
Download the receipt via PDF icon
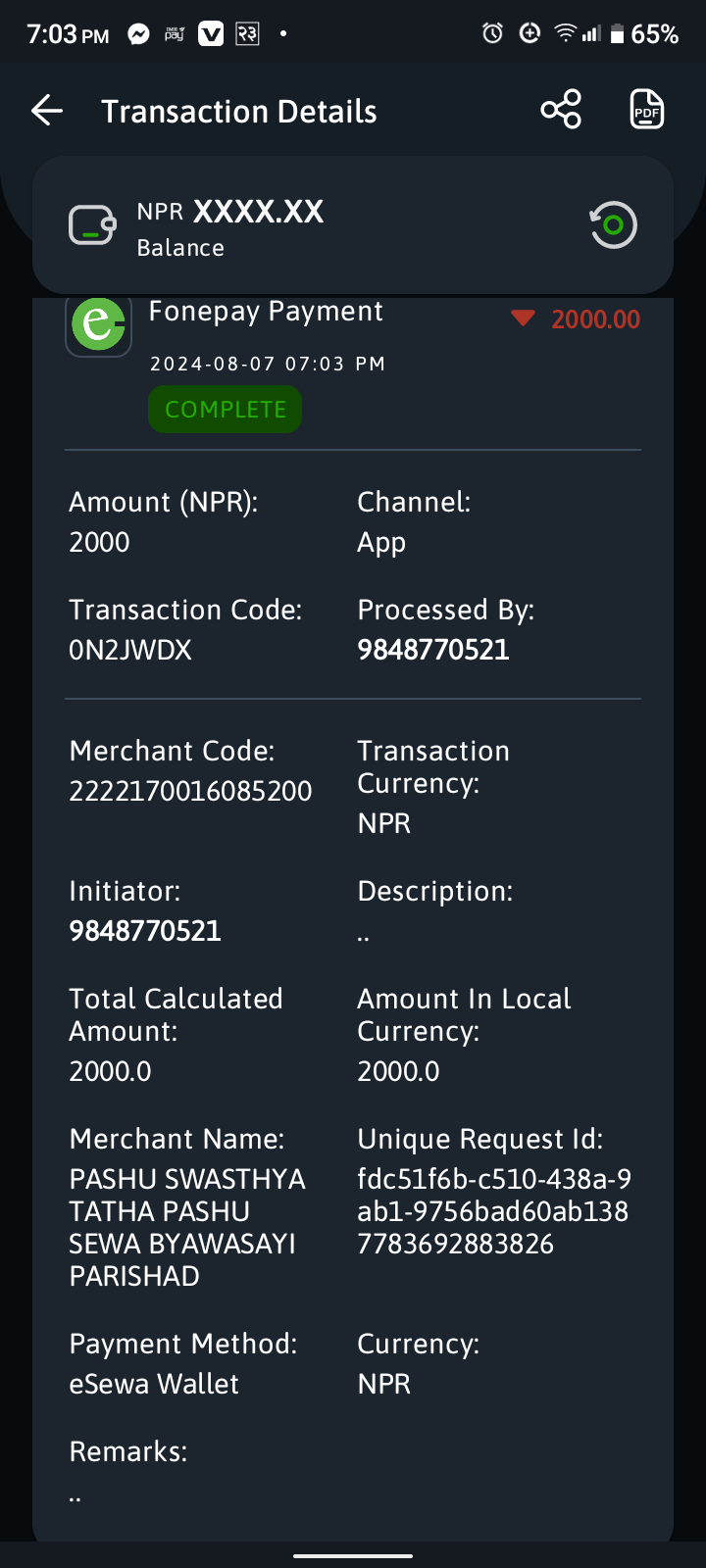(646, 110)
